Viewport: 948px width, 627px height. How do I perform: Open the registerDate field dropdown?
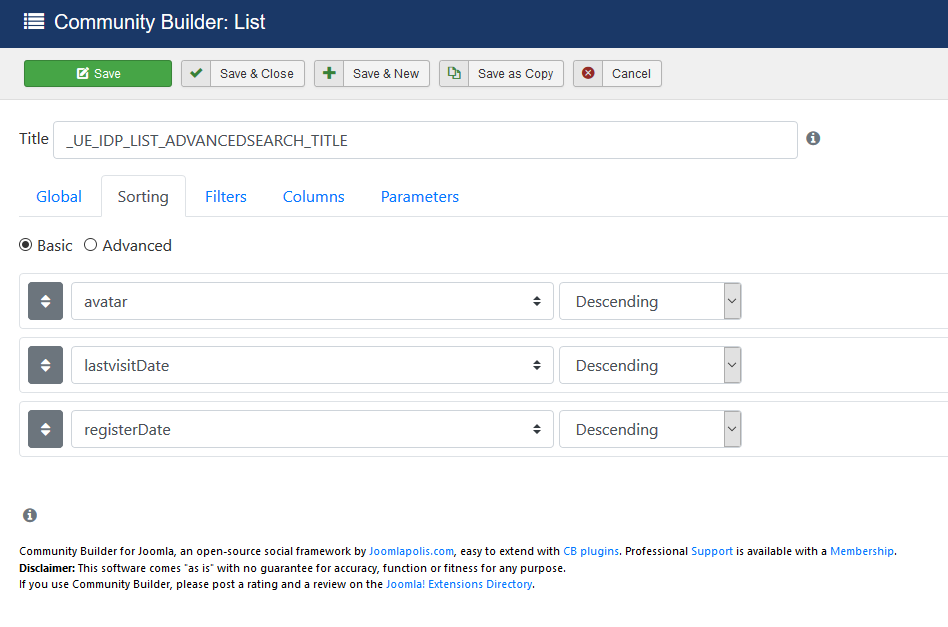312,429
